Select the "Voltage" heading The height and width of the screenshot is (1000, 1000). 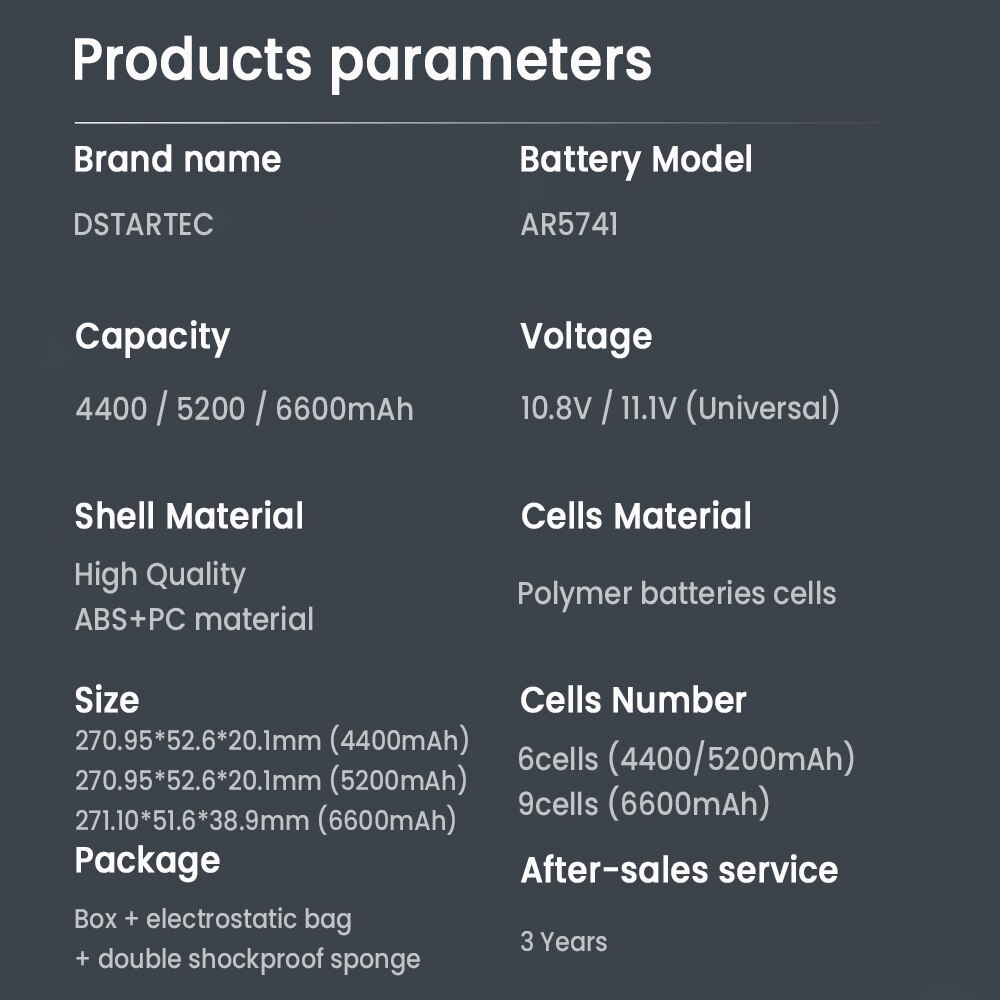(586, 336)
